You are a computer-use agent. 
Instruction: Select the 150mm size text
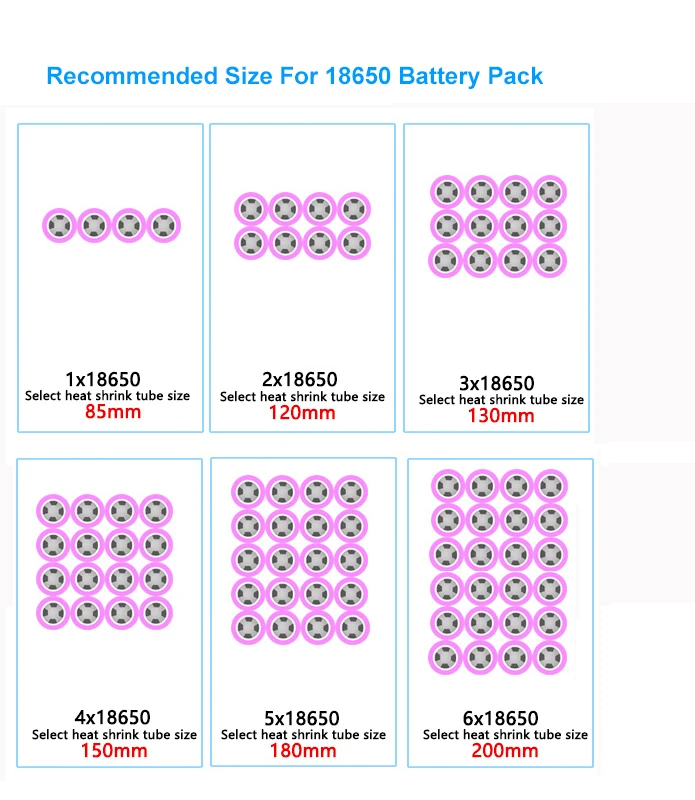click(114, 751)
